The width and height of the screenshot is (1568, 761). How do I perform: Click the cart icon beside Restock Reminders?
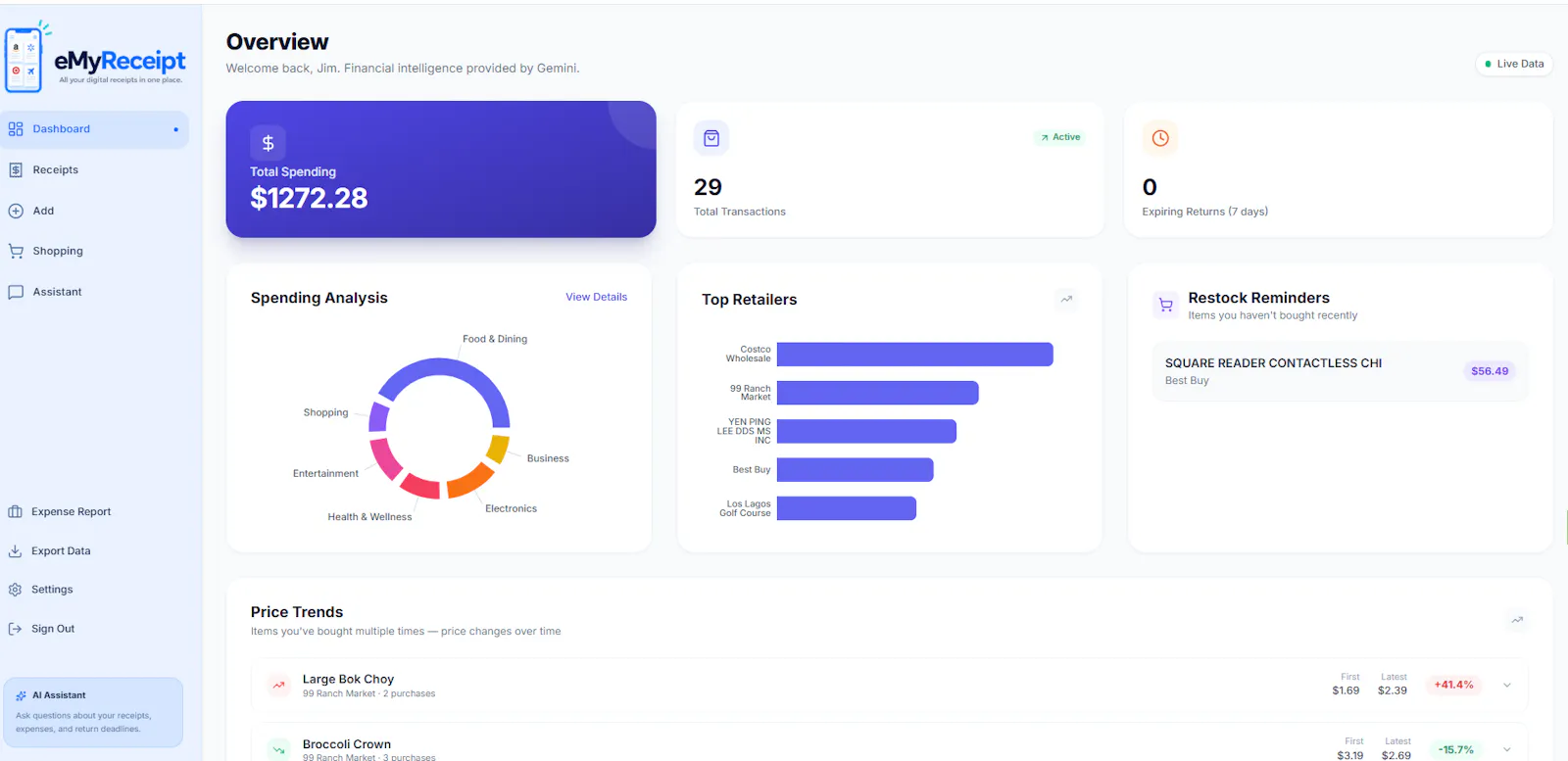(x=1165, y=306)
